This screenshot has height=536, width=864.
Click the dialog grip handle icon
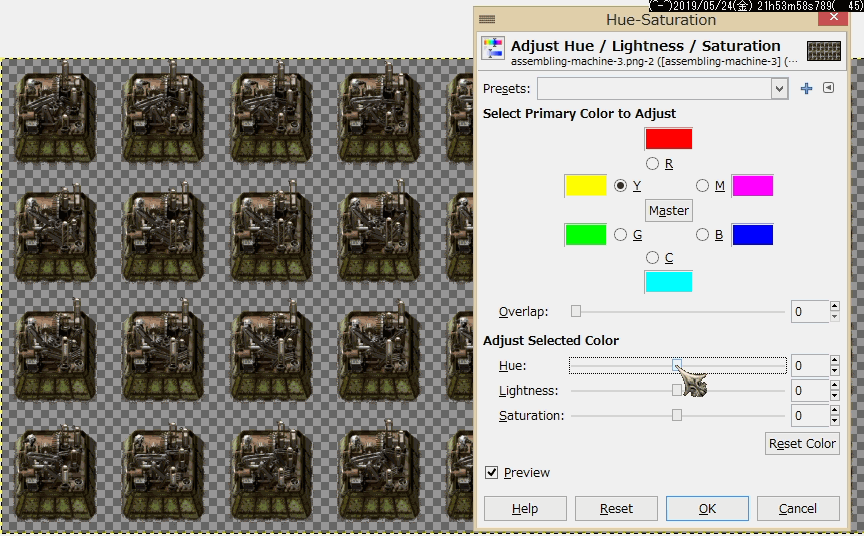coord(487,19)
